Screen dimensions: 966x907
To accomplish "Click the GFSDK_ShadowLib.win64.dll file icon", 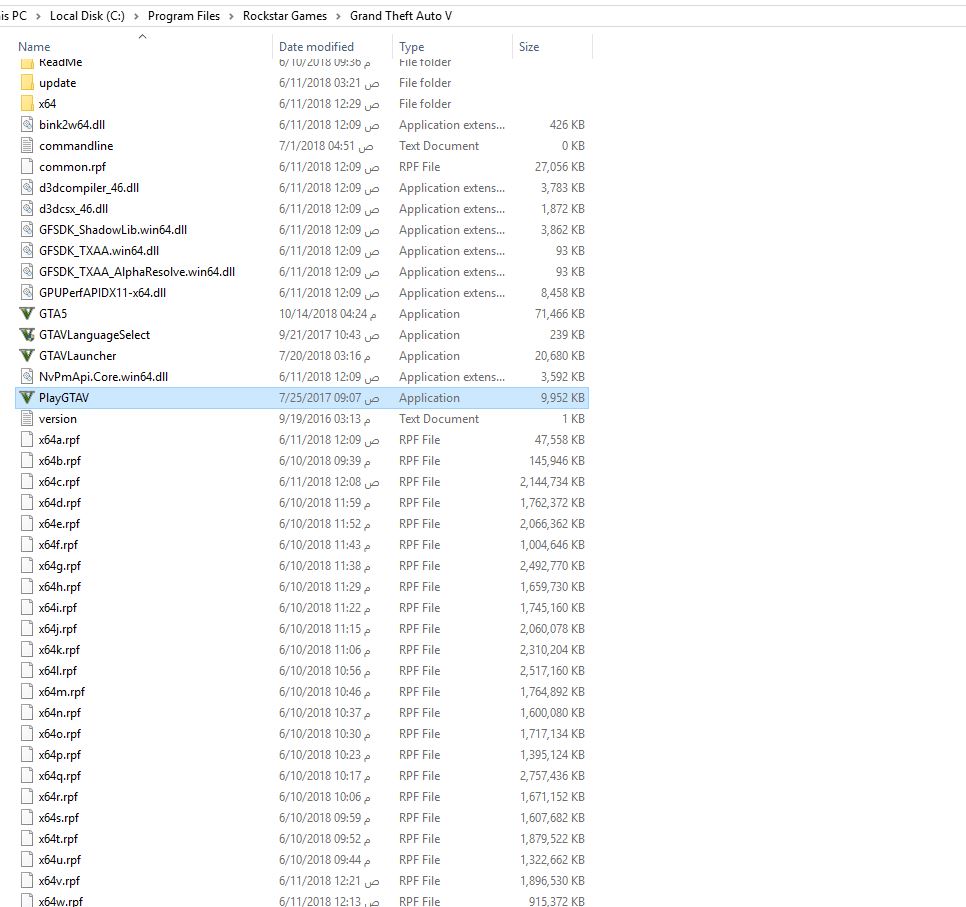I will [x=26, y=229].
